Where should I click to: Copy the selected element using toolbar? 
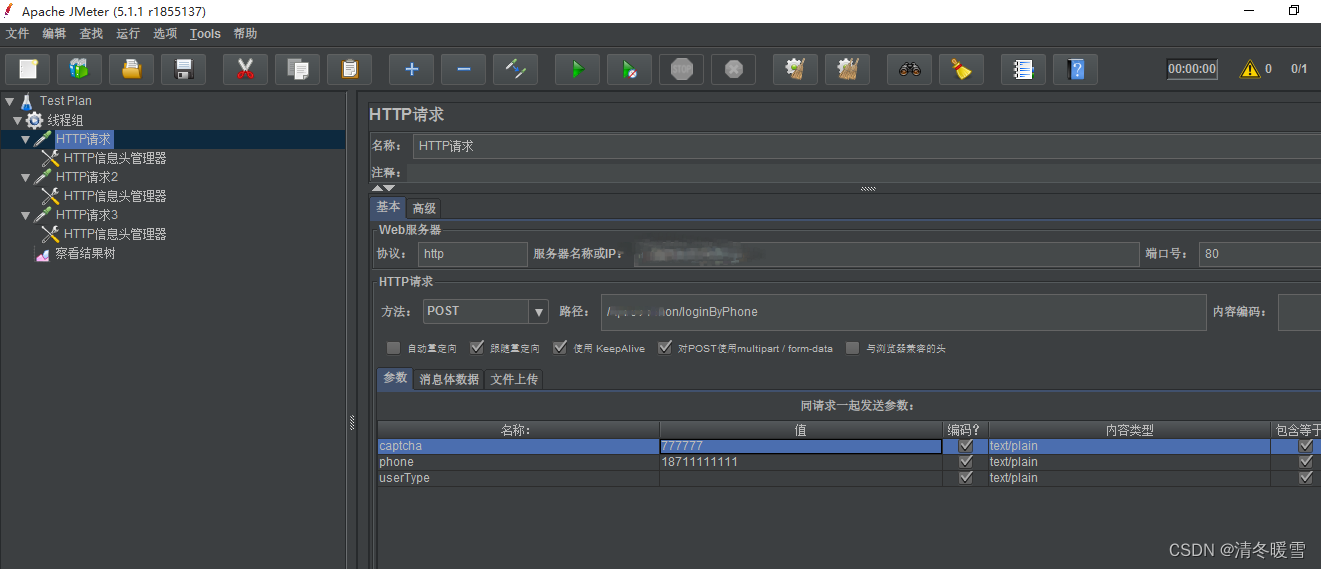[297, 69]
